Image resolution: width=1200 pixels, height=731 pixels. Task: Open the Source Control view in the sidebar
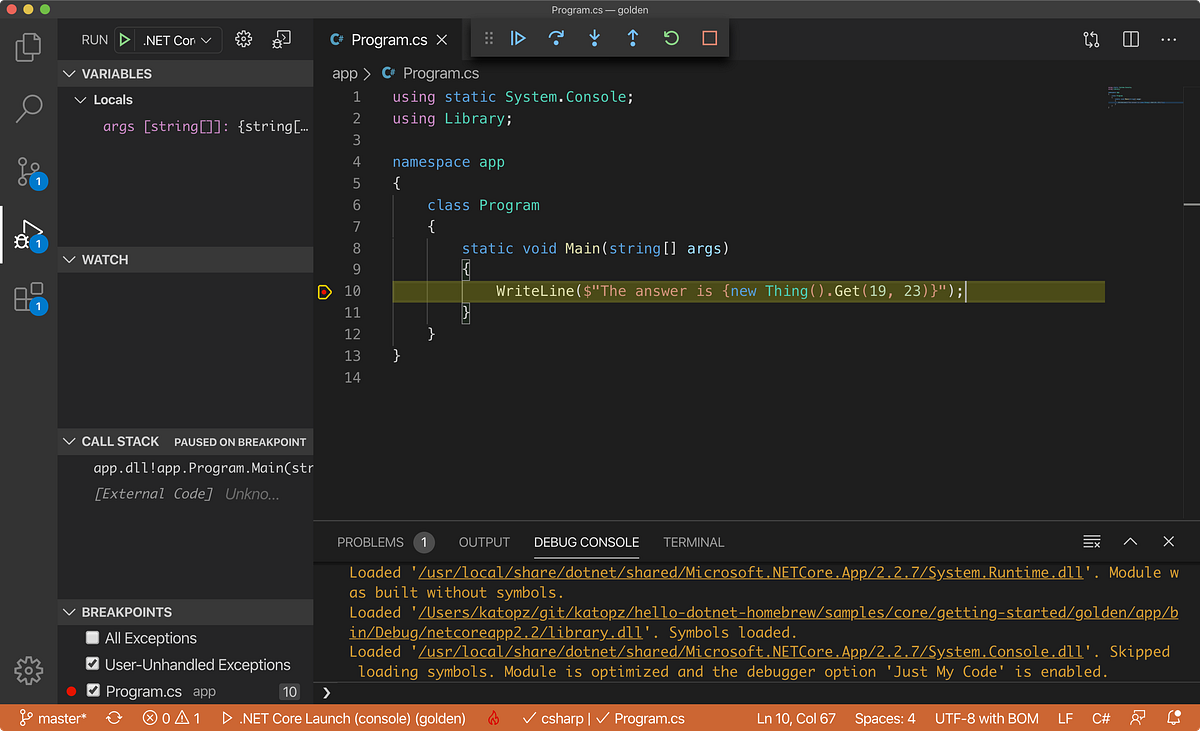(x=28, y=172)
